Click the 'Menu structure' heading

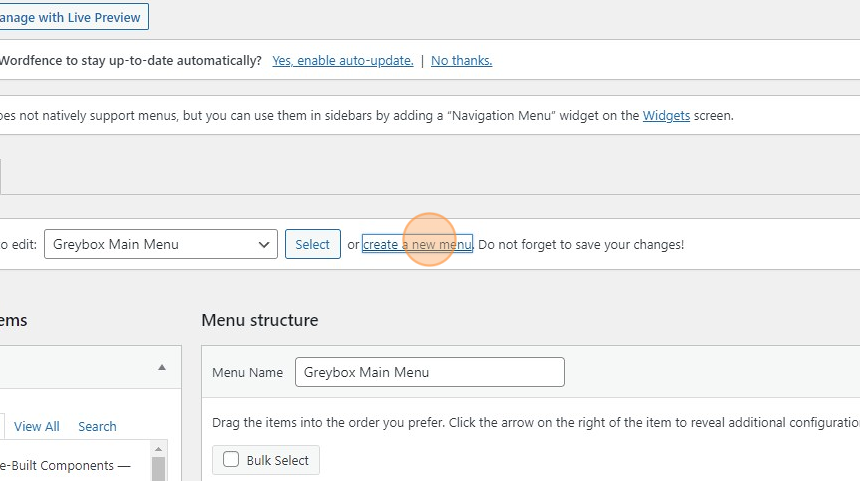259,320
